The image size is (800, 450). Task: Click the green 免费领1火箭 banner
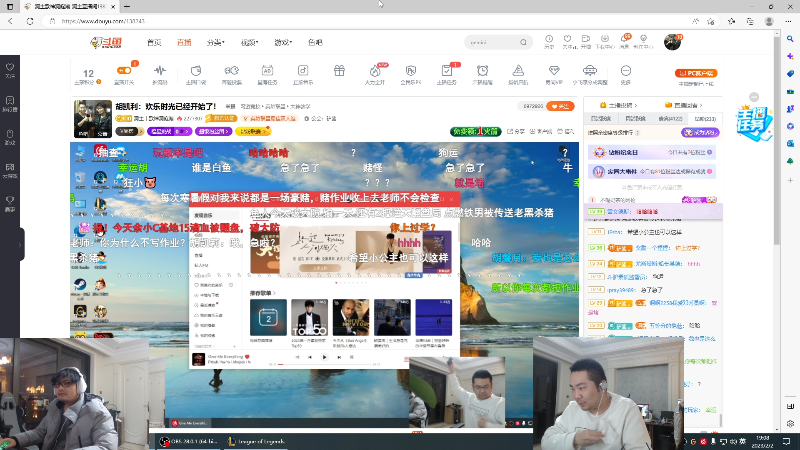coord(476,131)
